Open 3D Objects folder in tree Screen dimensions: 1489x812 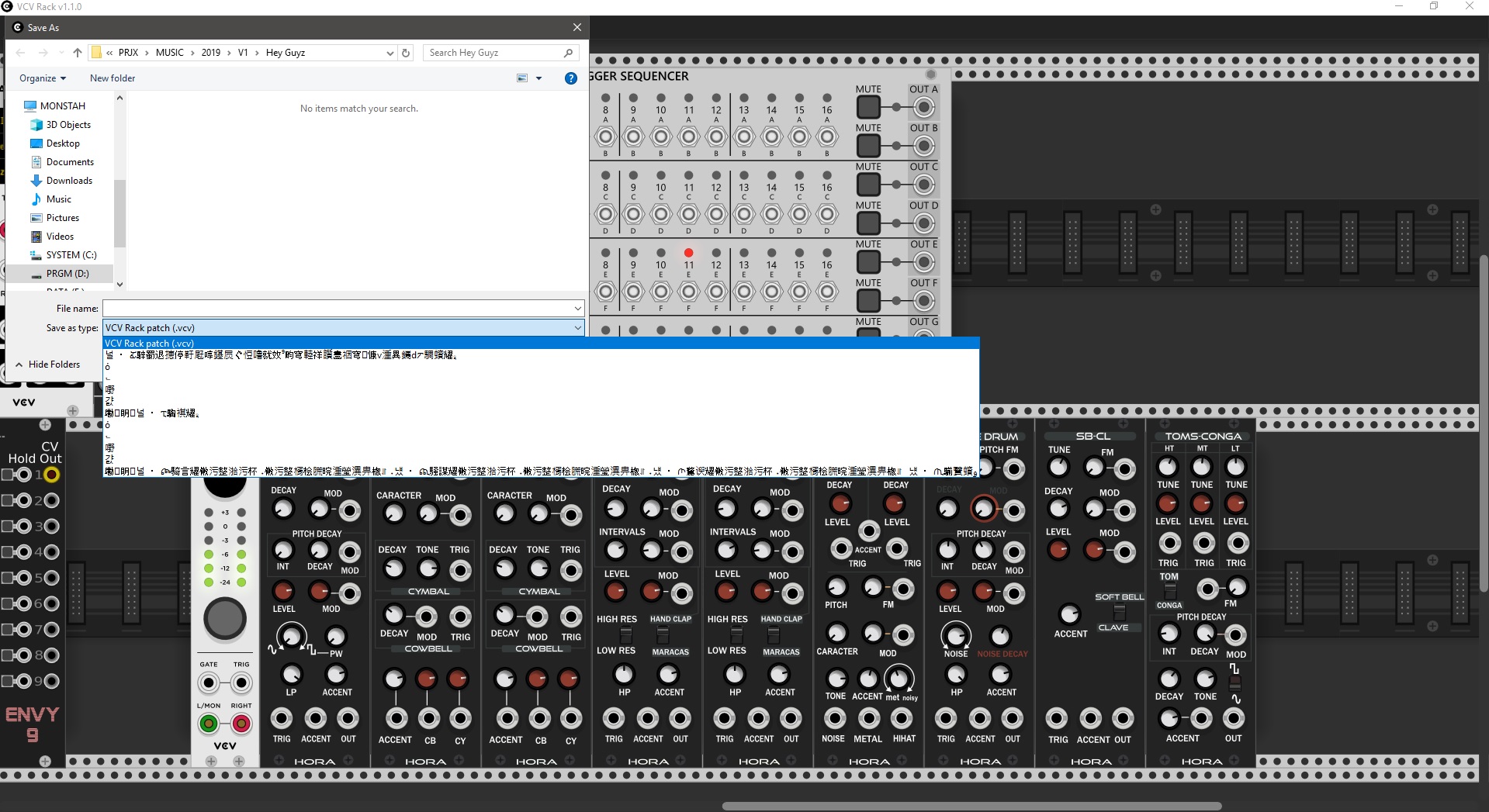click(68, 125)
